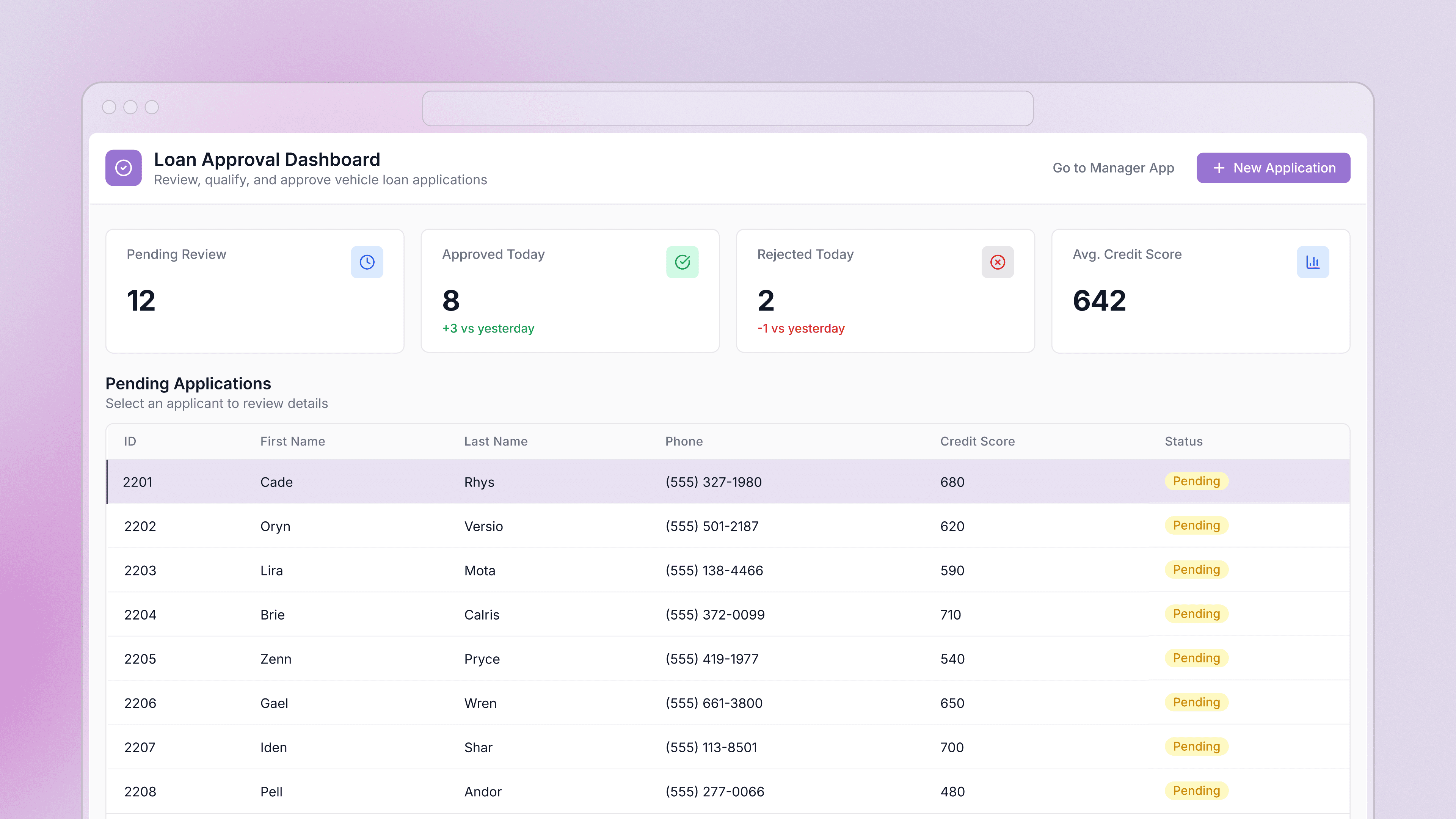Click phone number (555) 277-0066
The width and height of the screenshot is (1456, 819).
tap(714, 791)
